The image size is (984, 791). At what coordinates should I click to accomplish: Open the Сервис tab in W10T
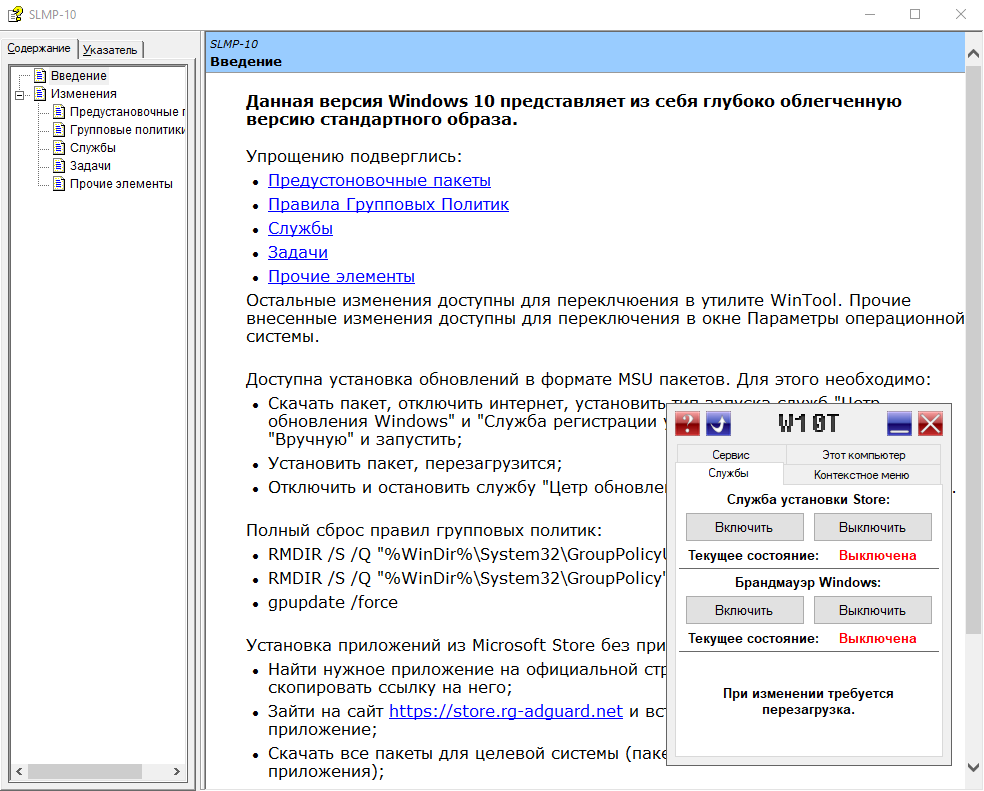(x=730, y=455)
